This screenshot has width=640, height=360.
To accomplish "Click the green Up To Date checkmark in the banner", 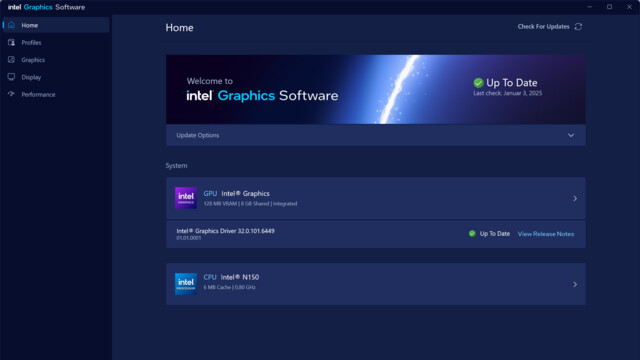I will (478, 83).
